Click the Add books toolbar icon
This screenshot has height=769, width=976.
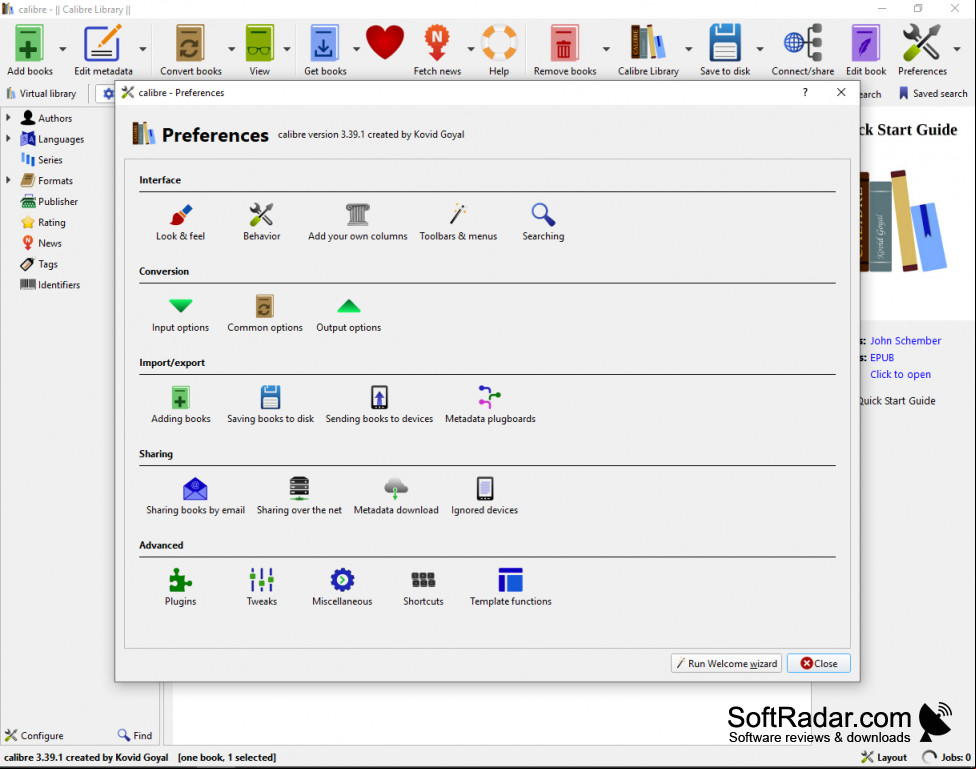tap(29, 50)
